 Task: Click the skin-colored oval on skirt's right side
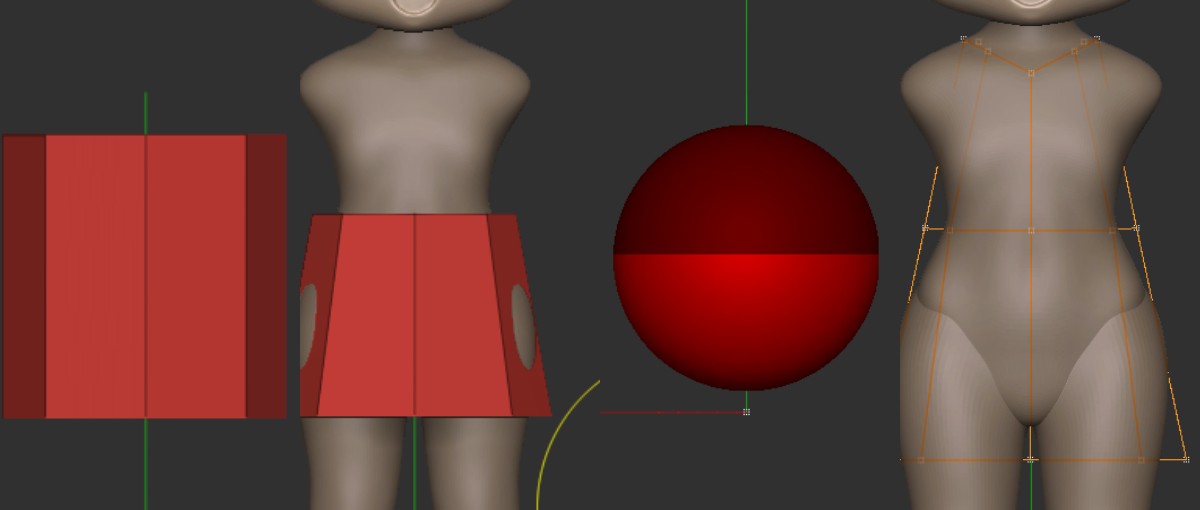coord(522,326)
